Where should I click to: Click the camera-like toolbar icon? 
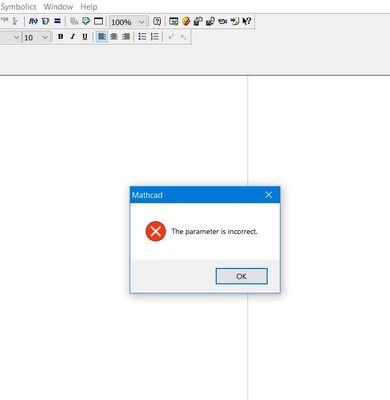pyautogui.click(x=222, y=21)
